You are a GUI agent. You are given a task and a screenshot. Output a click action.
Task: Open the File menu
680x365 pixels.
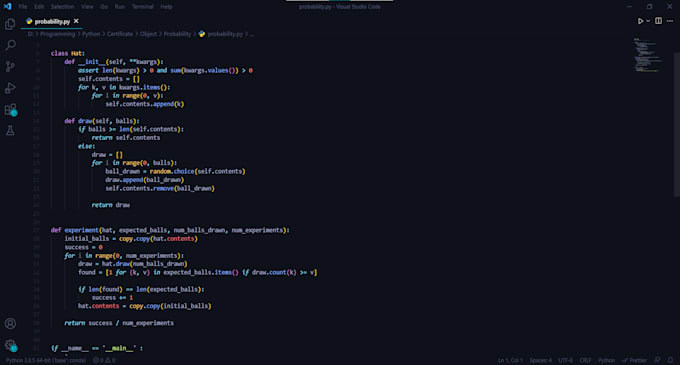23,7
